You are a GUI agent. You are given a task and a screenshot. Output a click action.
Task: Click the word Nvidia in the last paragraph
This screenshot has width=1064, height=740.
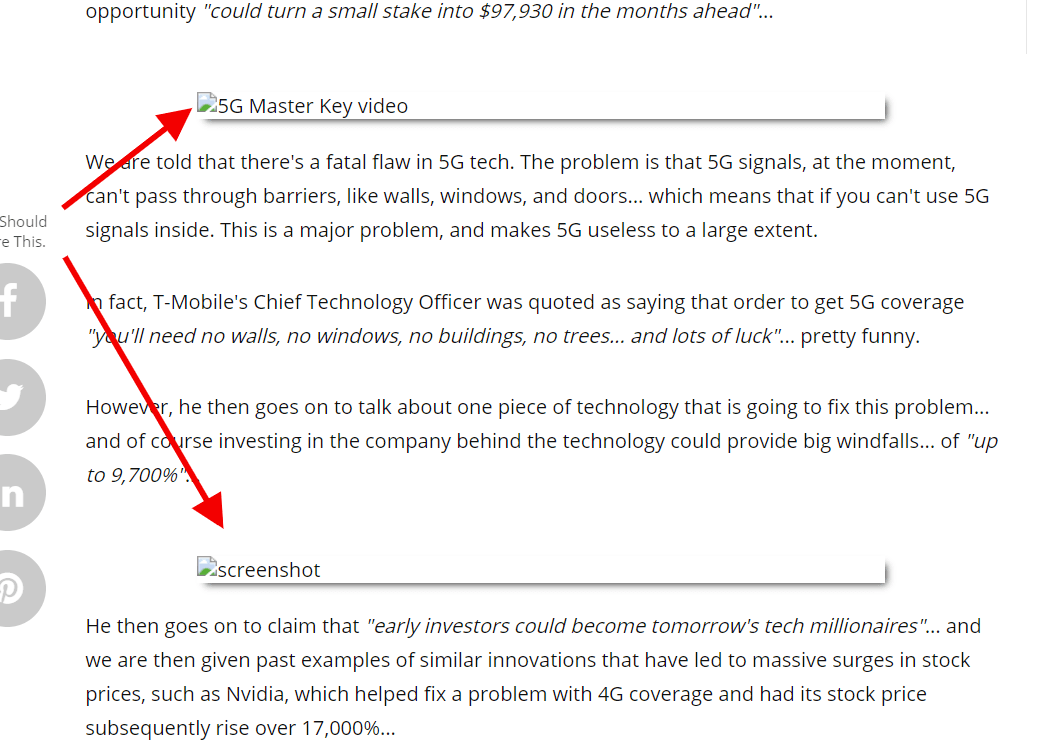point(255,694)
